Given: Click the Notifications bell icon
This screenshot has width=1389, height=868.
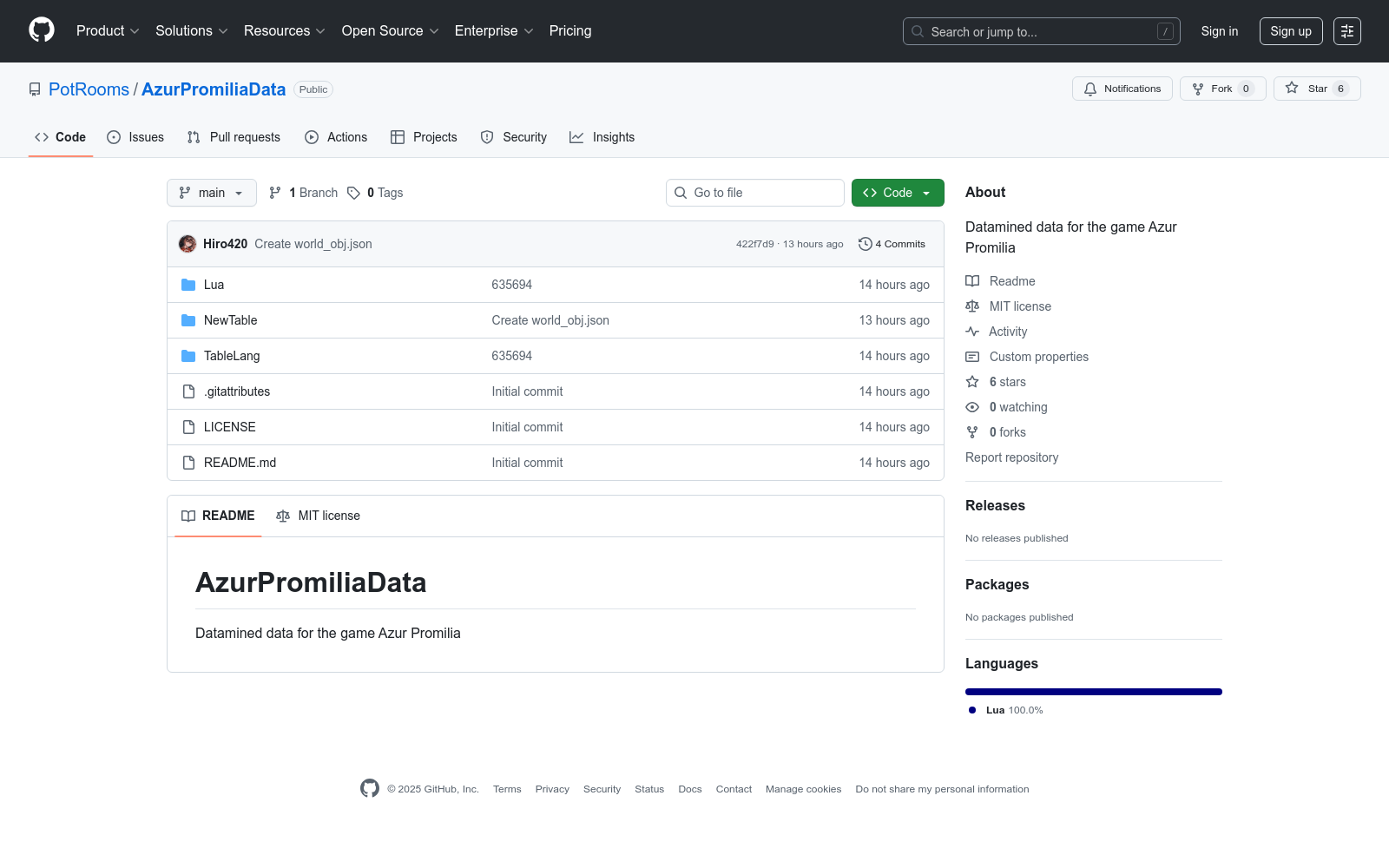Looking at the screenshot, I should click(x=1090, y=89).
